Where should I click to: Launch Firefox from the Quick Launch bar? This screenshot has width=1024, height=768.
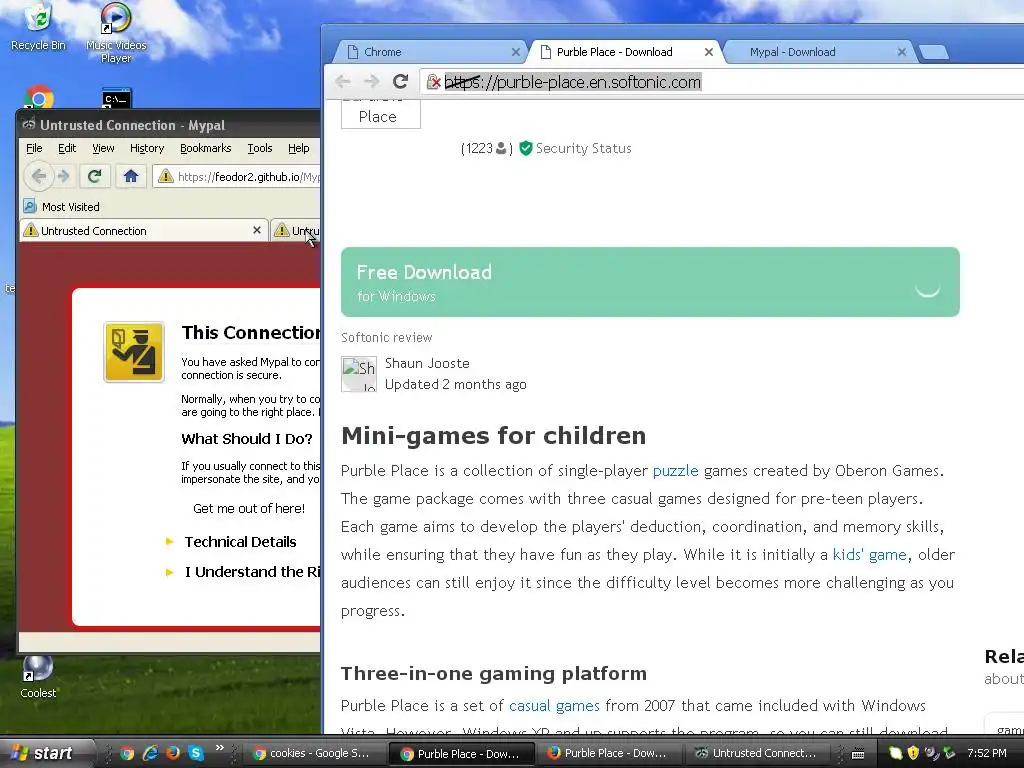[173, 753]
